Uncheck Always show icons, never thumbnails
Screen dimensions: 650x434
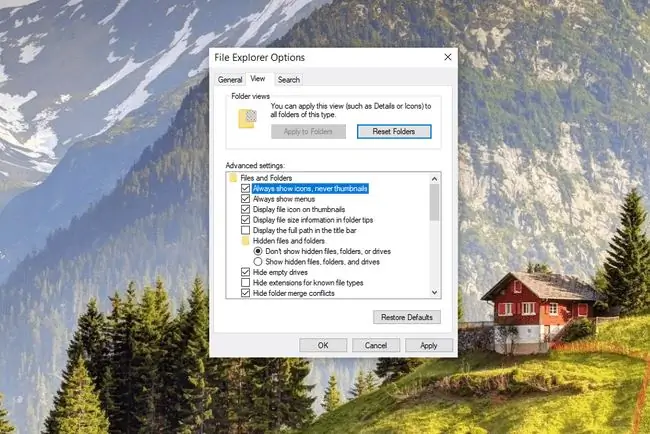click(x=245, y=189)
